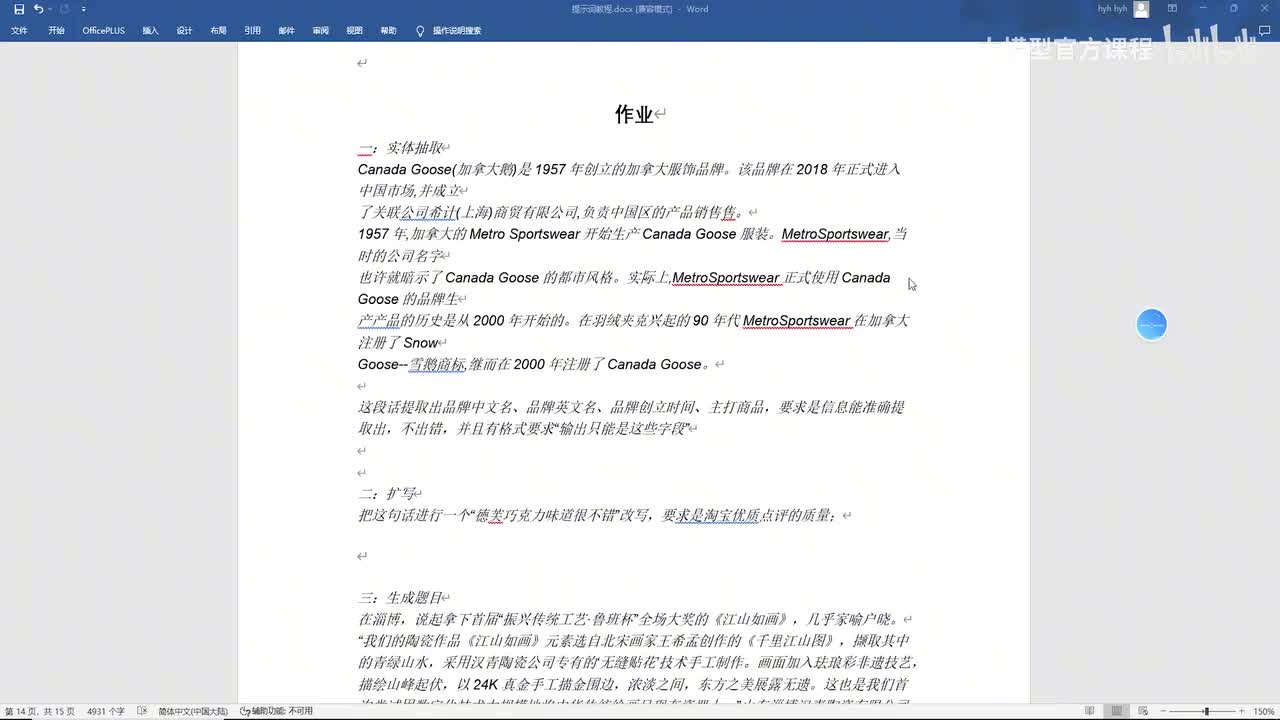Click the user profile avatar
This screenshot has width=1280, height=720.
coord(1141,9)
